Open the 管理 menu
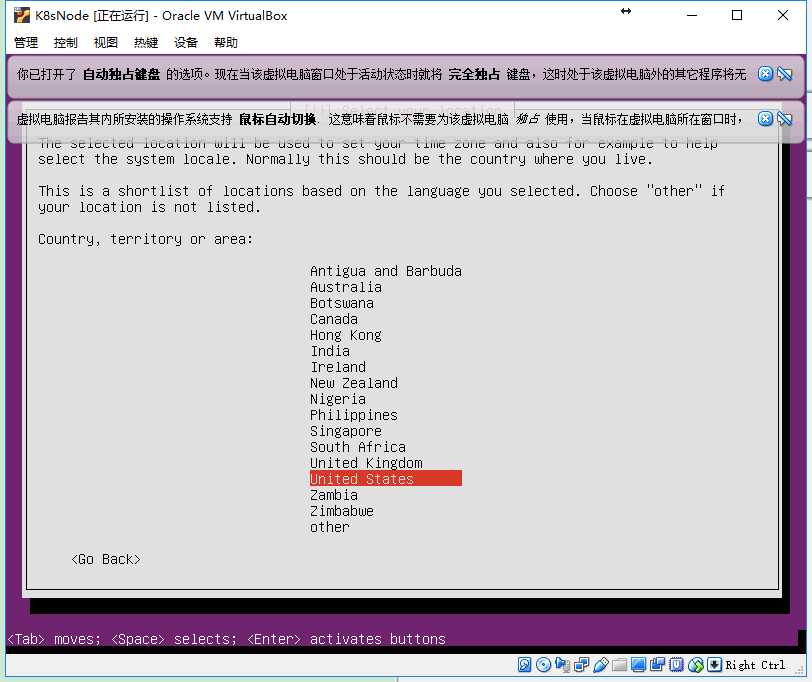This screenshot has height=682, width=812. click(x=26, y=42)
